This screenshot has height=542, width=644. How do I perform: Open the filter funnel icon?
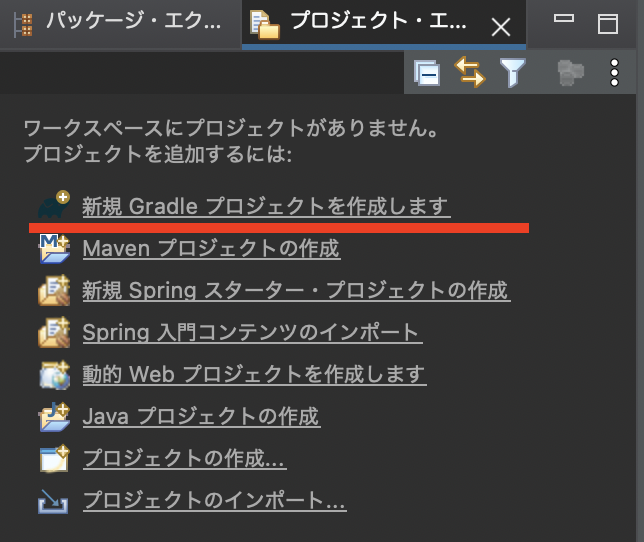point(512,73)
